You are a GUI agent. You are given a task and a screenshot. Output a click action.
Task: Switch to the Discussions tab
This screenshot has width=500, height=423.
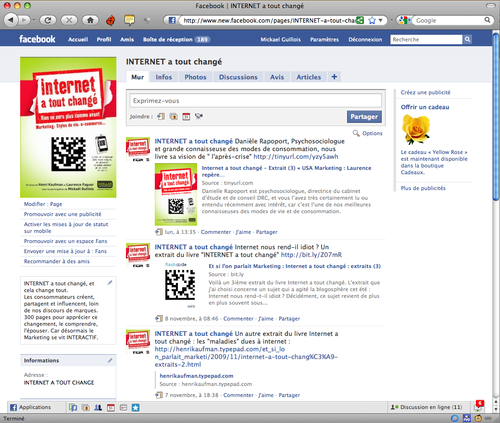point(238,77)
